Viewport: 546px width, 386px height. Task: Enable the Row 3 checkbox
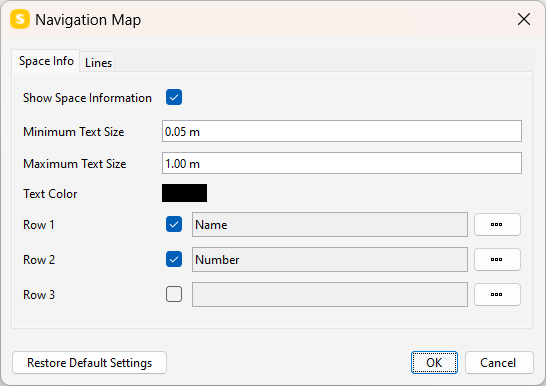coord(174,294)
